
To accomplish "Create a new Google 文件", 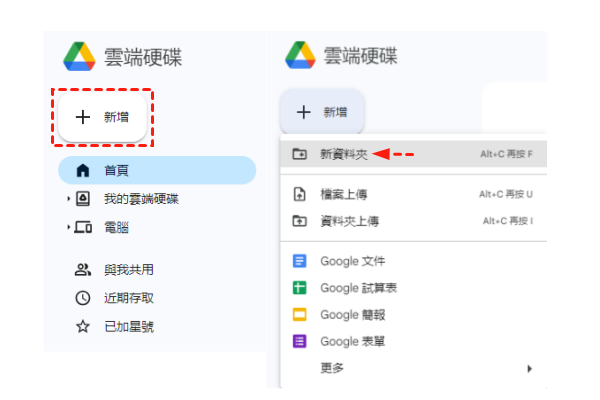I will [x=414, y=261].
